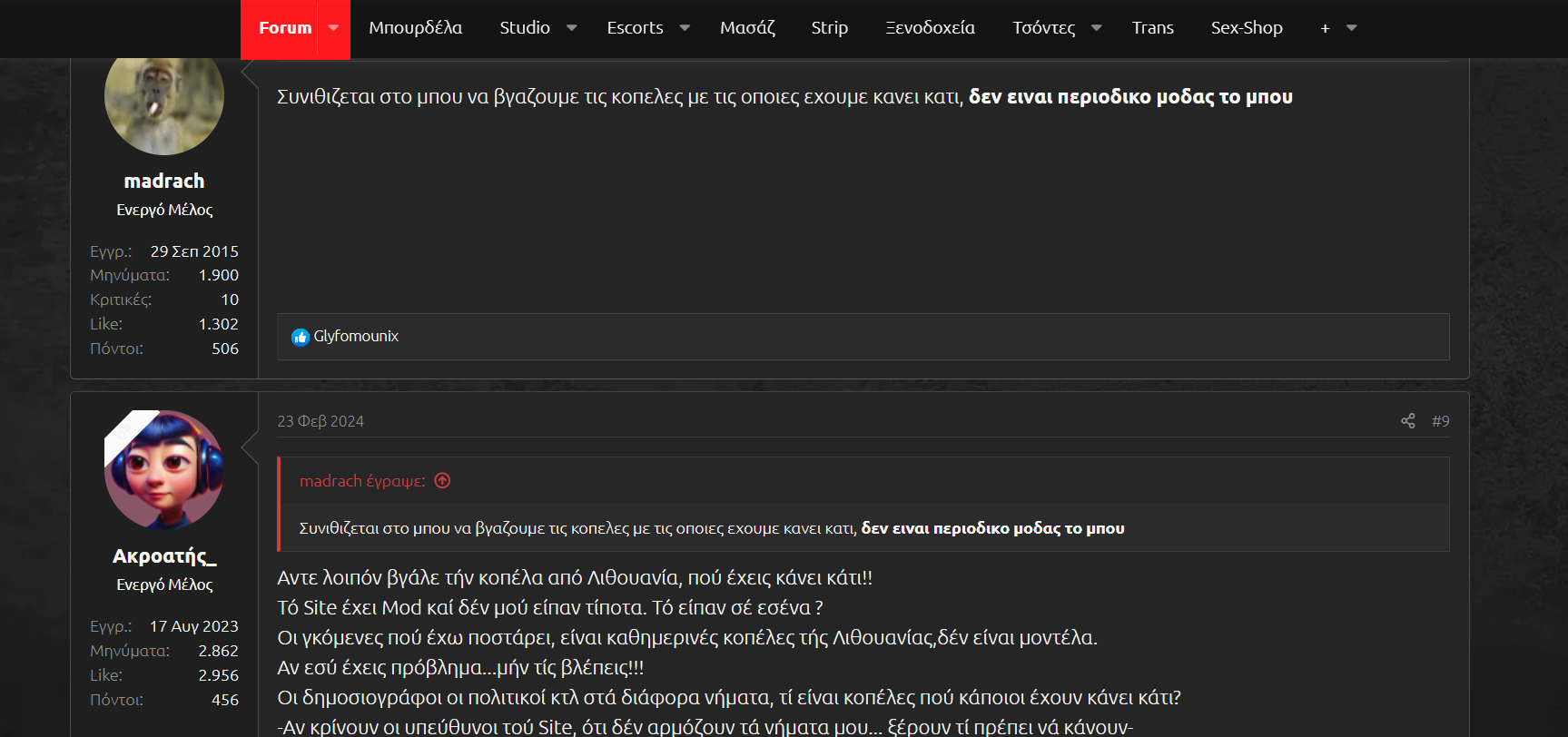Image resolution: width=1568 pixels, height=737 pixels.
Task: Click the #9 post permalink
Action: (x=1440, y=421)
